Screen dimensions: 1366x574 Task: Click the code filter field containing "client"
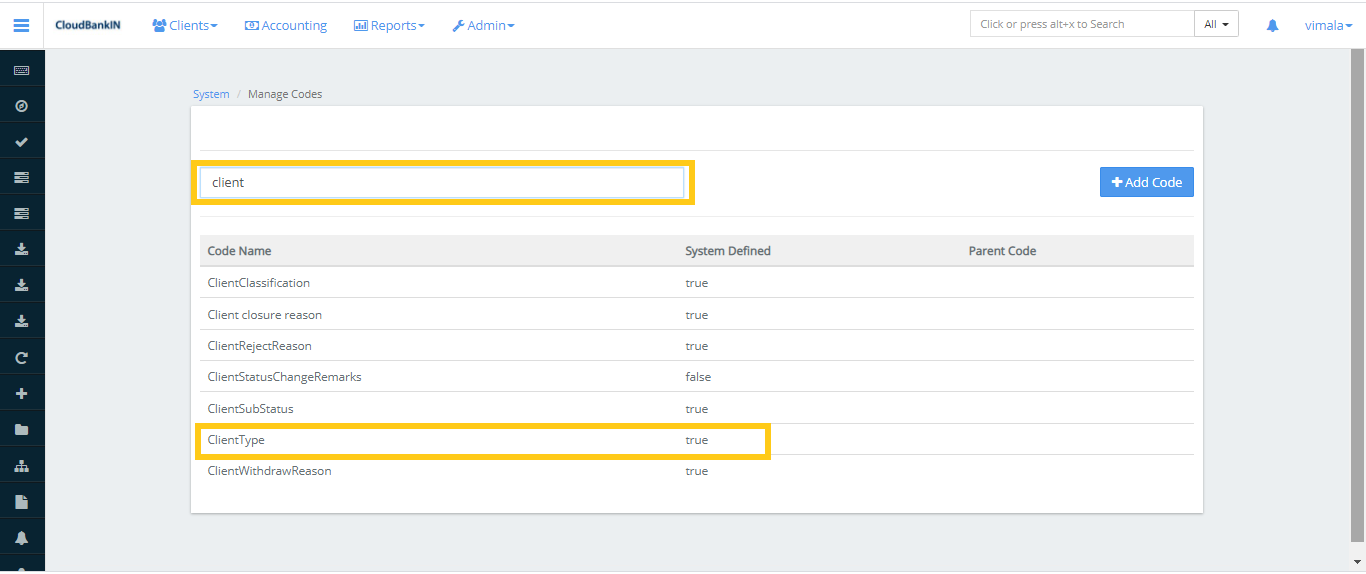pos(441,183)
